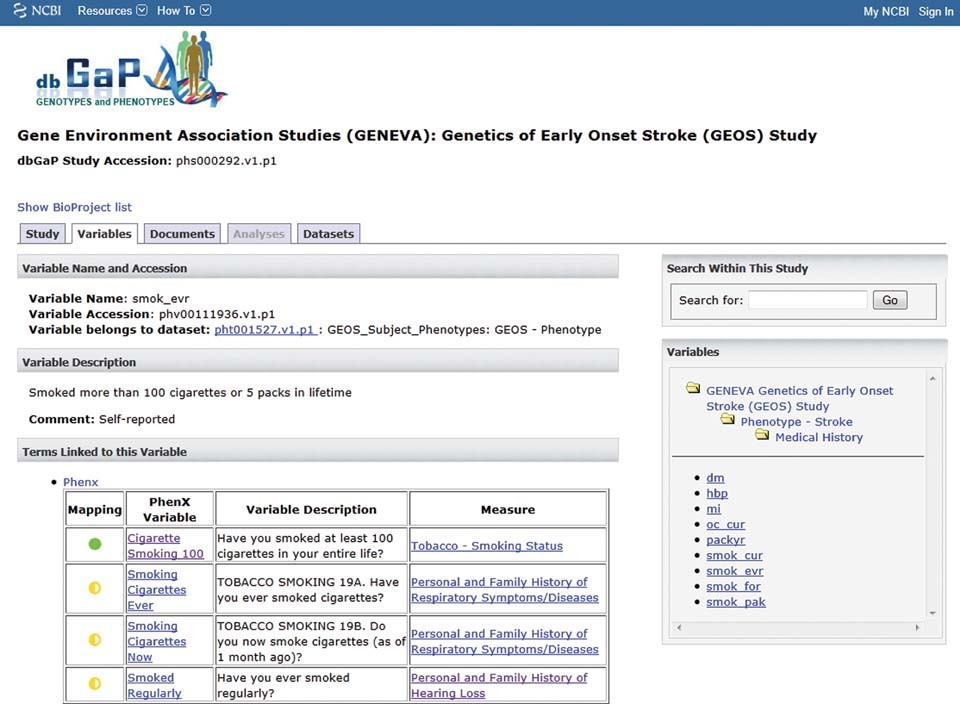The height and width of the screenshot is (704, 960).
Task: Click Show BioProject list link
Action: pos(74,207)
